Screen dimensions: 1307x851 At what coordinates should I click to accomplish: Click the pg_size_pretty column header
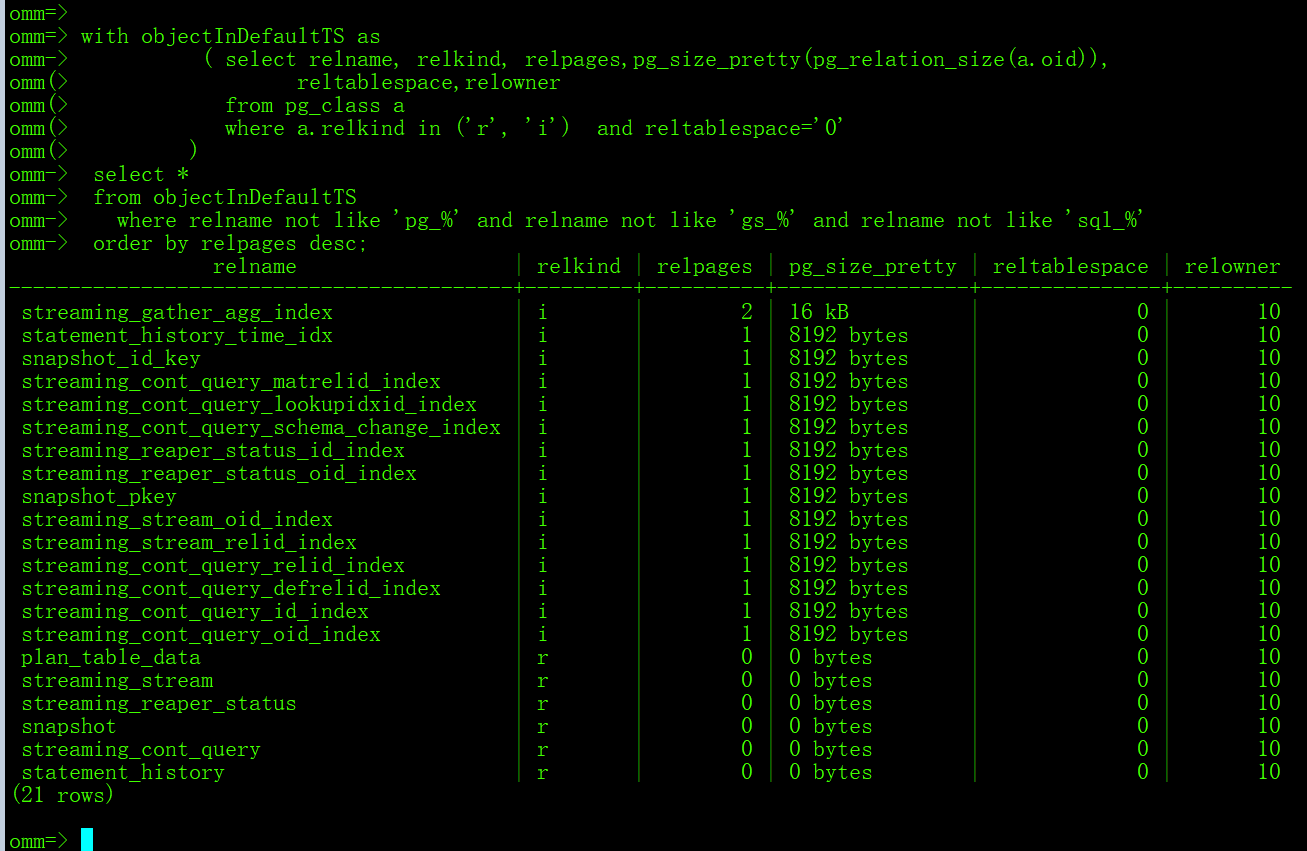coord(872,267)
